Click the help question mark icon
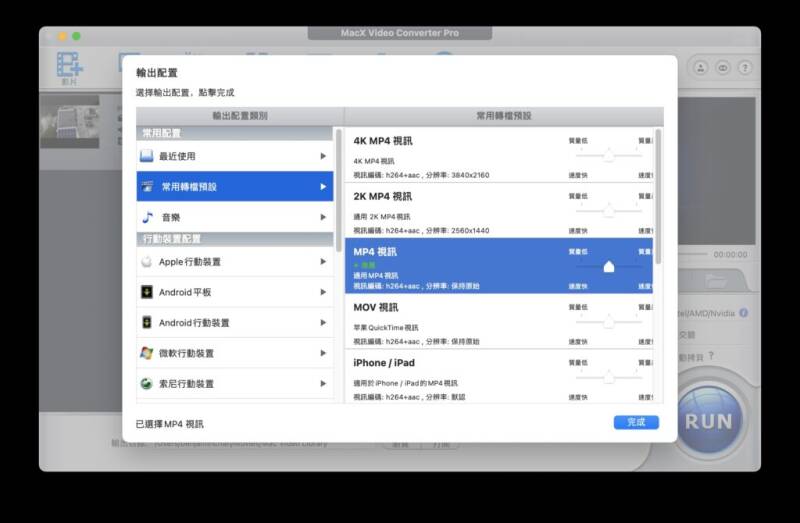800x523 pixels. [x=745, y=68]
